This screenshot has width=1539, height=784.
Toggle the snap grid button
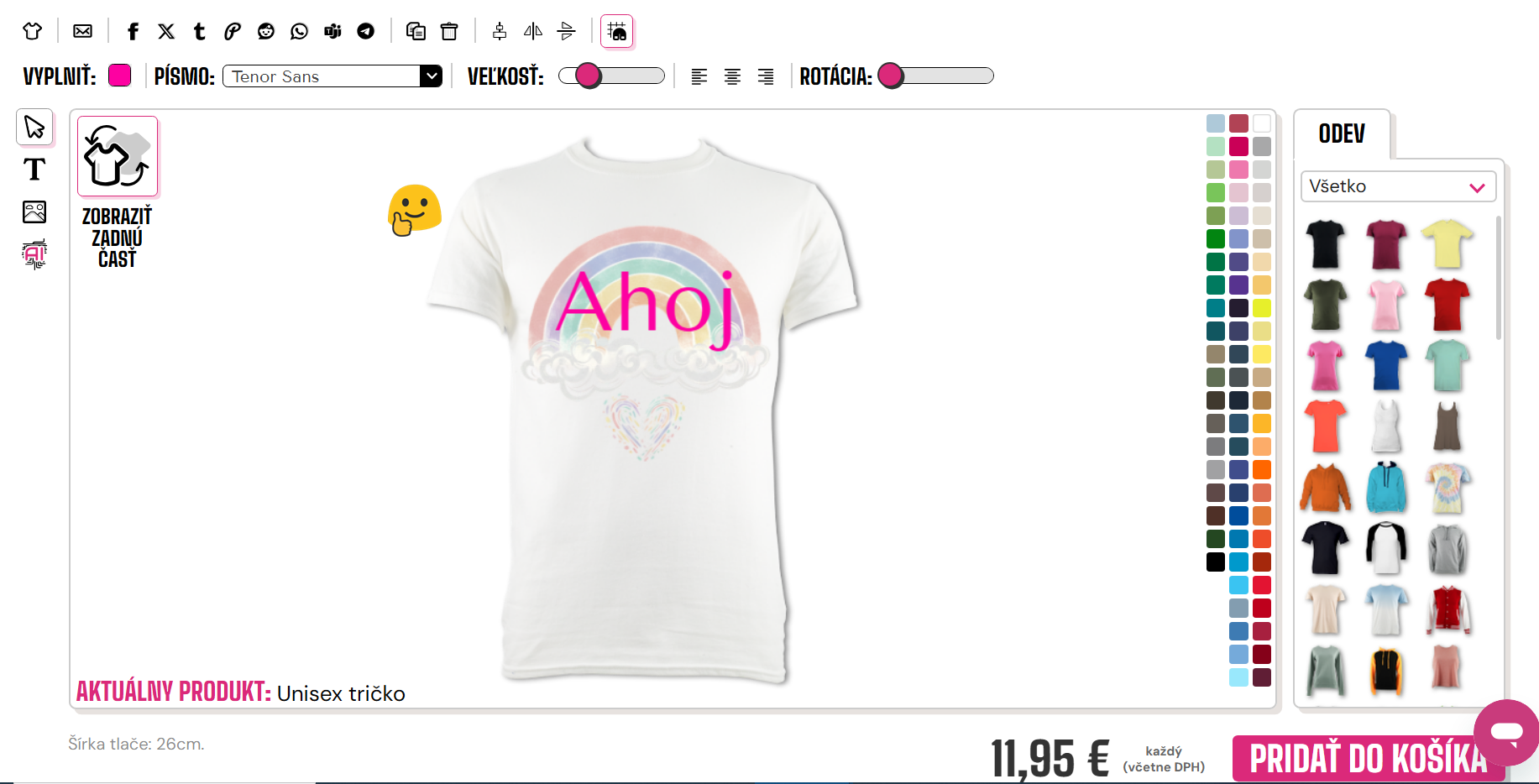point(617,32)
